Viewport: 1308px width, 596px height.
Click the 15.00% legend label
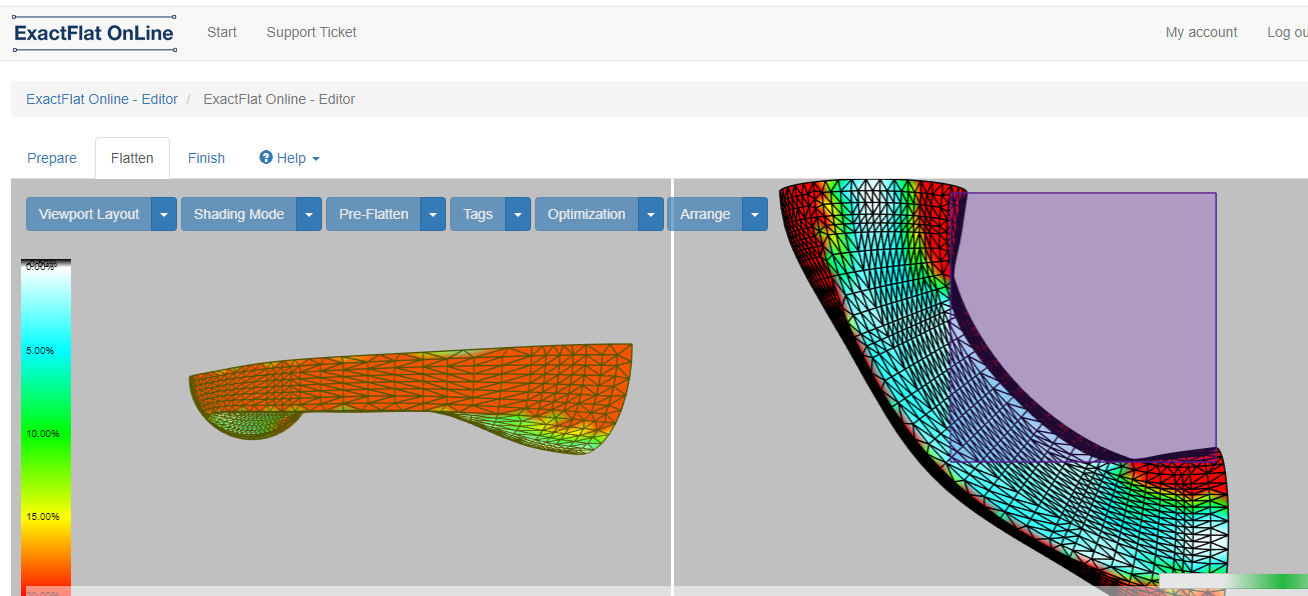[43, 517]
